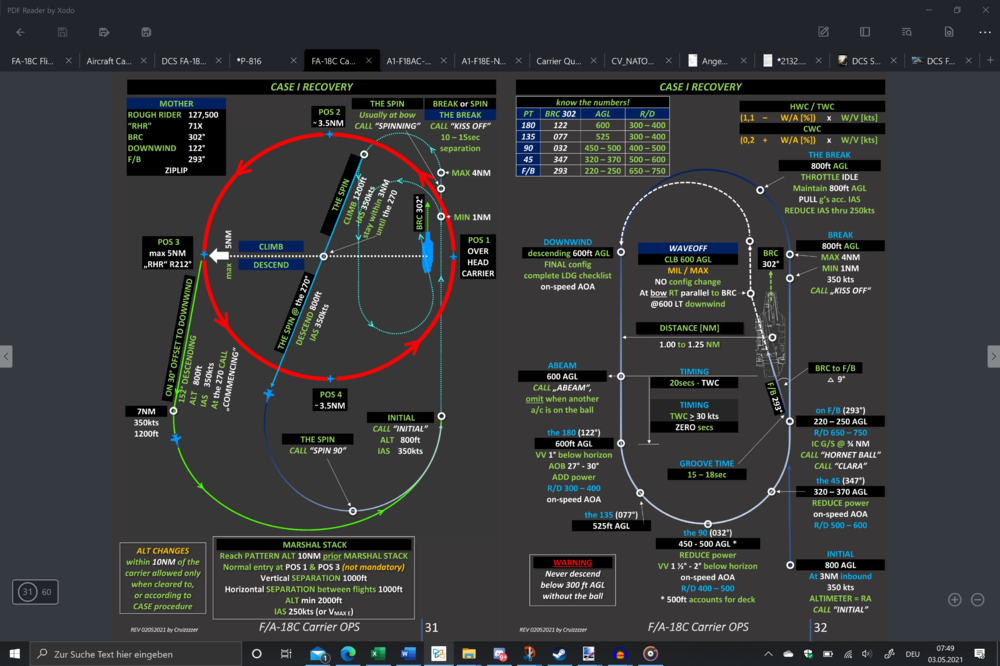Open the volume control in tray
The image size is (1000, 666).
(867, 654)
